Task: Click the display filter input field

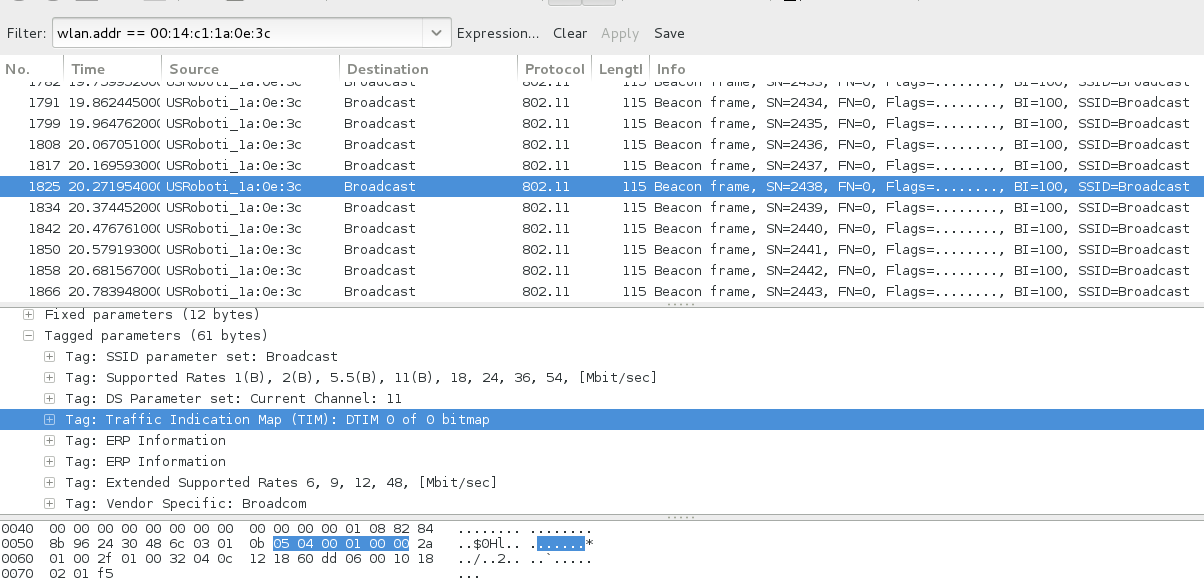Action: (238, 33)
